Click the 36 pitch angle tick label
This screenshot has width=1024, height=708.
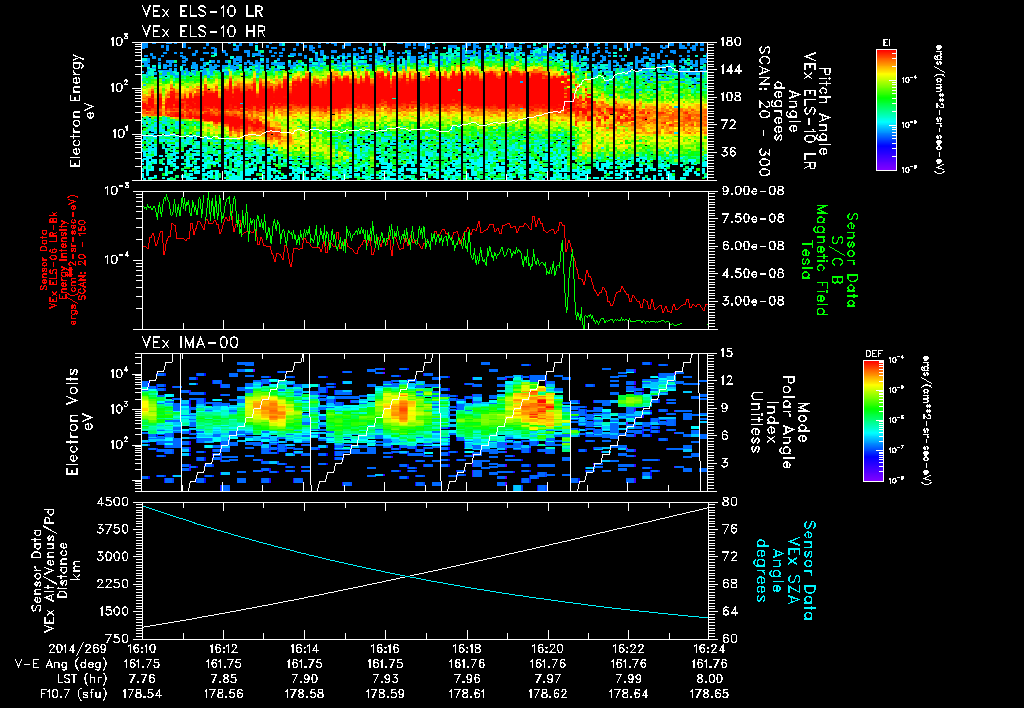pos(727,152)
